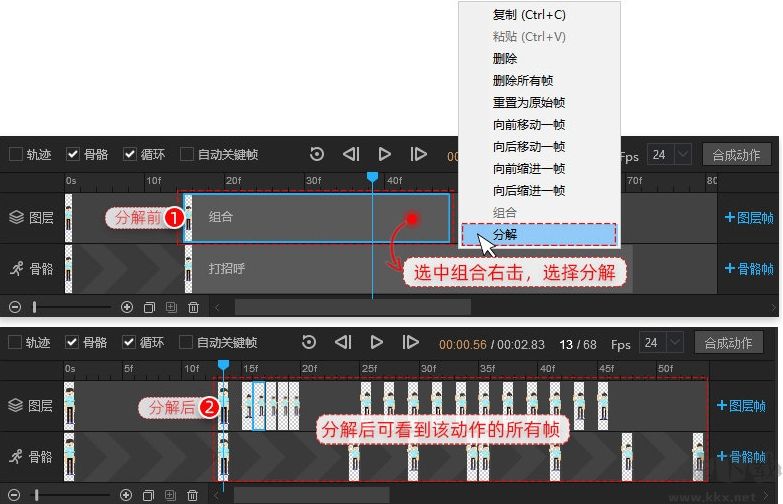
Task: Add bone frame via +骨骼帧 lower panel
Action: 741,456
